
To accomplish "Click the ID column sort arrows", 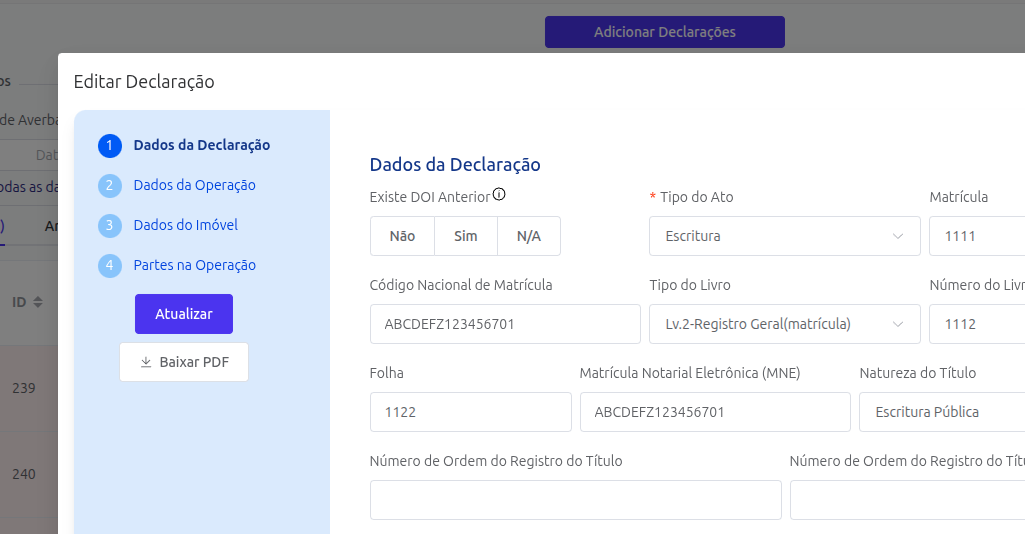I will 38,302.
